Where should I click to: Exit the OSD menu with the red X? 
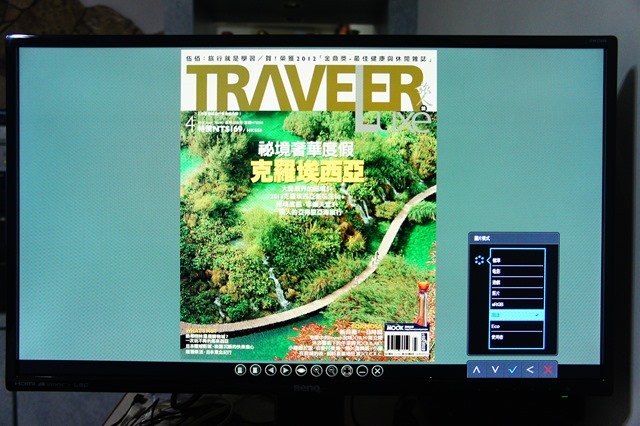548,370
